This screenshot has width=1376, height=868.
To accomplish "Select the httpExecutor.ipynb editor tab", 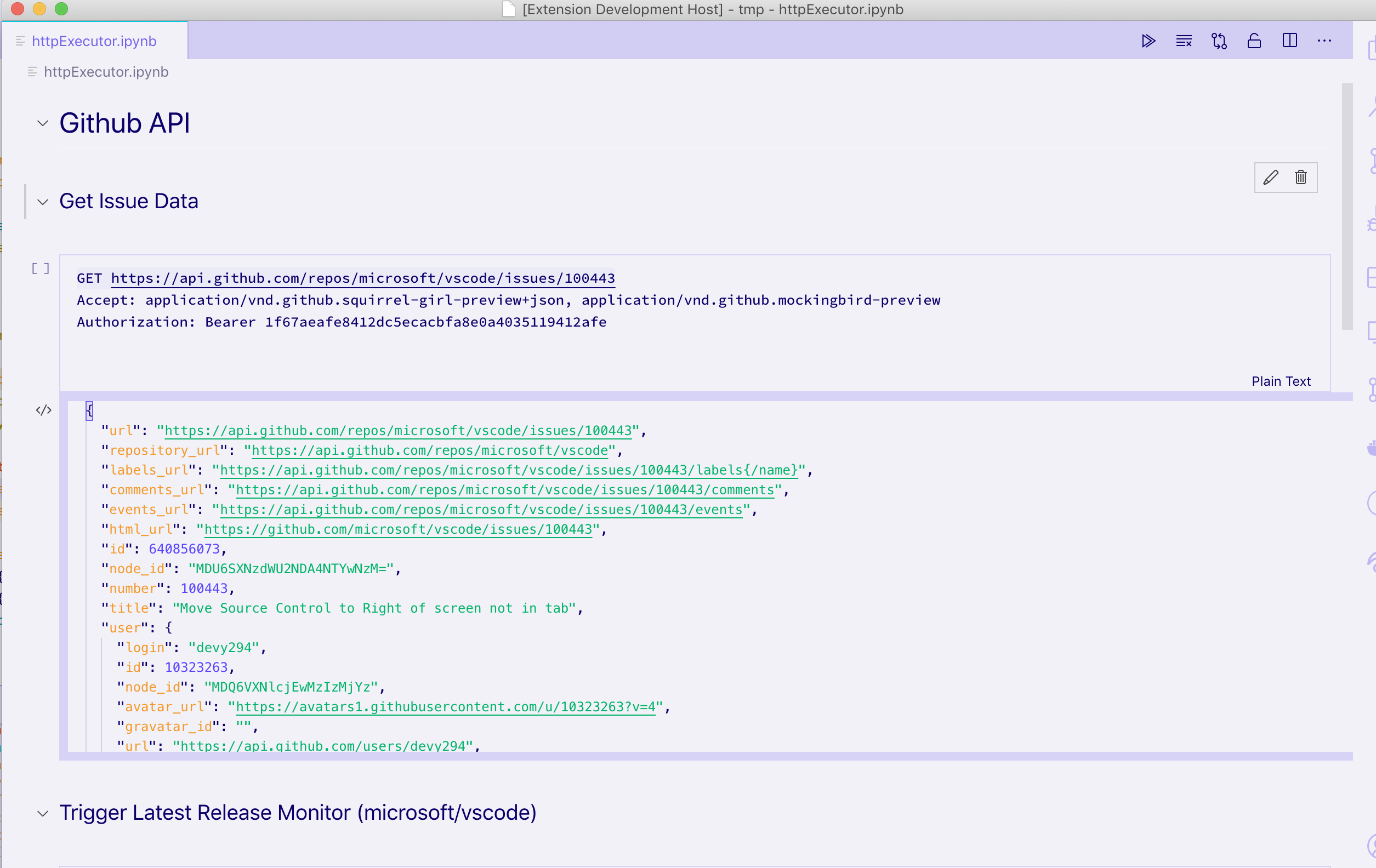I will 94,41.
